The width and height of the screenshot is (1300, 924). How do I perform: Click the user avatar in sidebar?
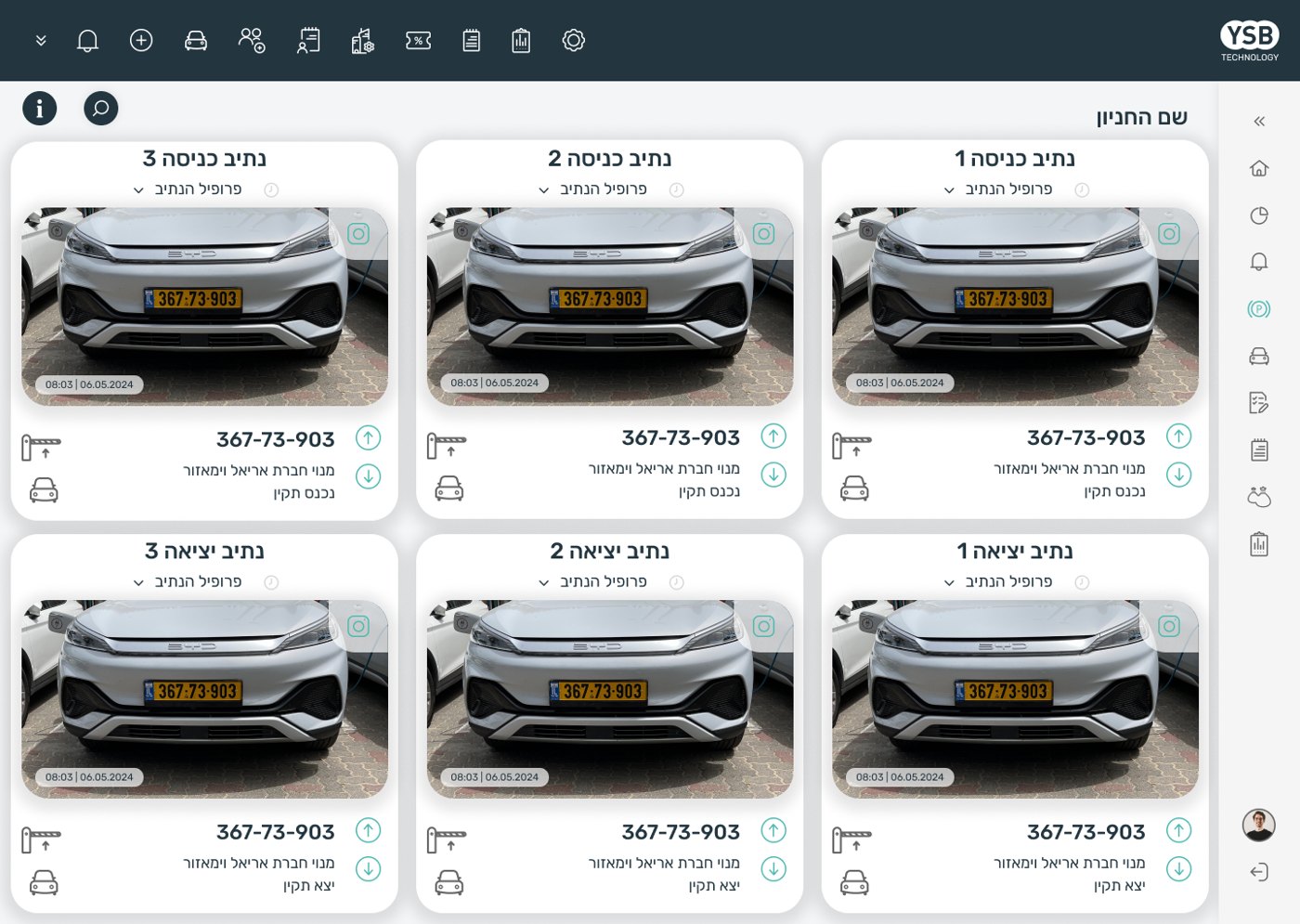click(x=1259, y=825)
